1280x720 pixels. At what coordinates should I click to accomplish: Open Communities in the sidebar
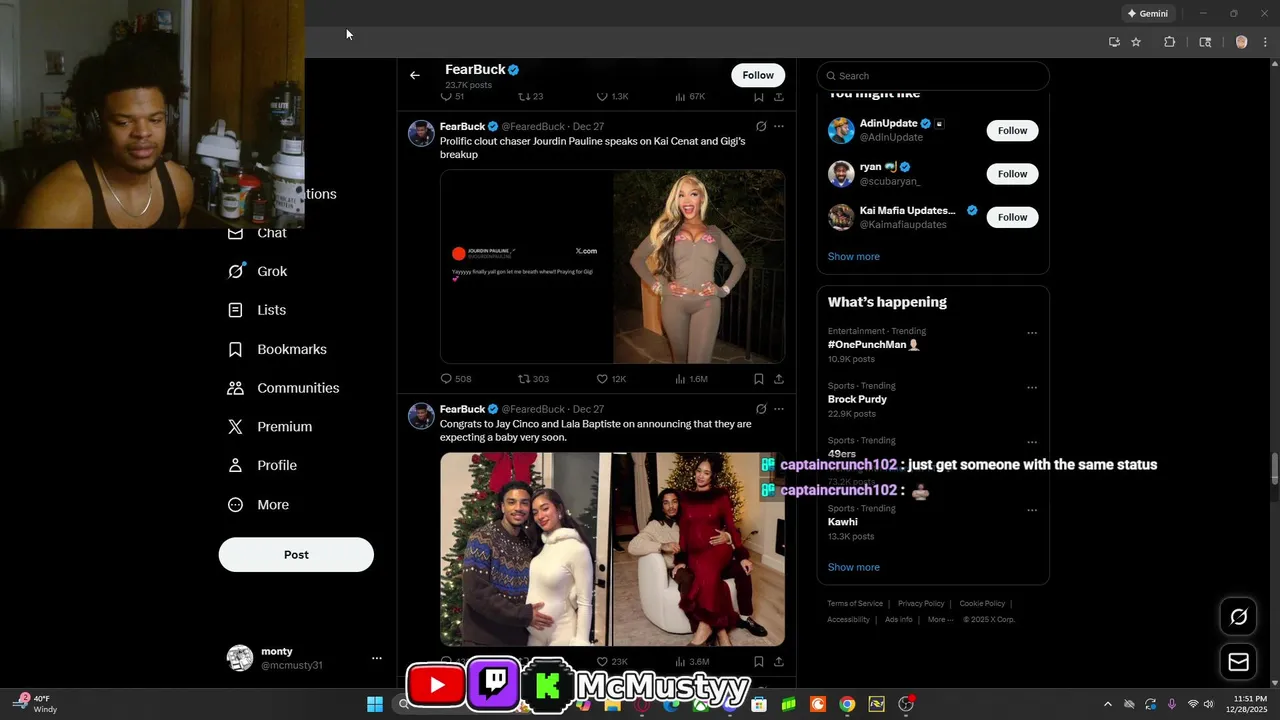point(284,388)
